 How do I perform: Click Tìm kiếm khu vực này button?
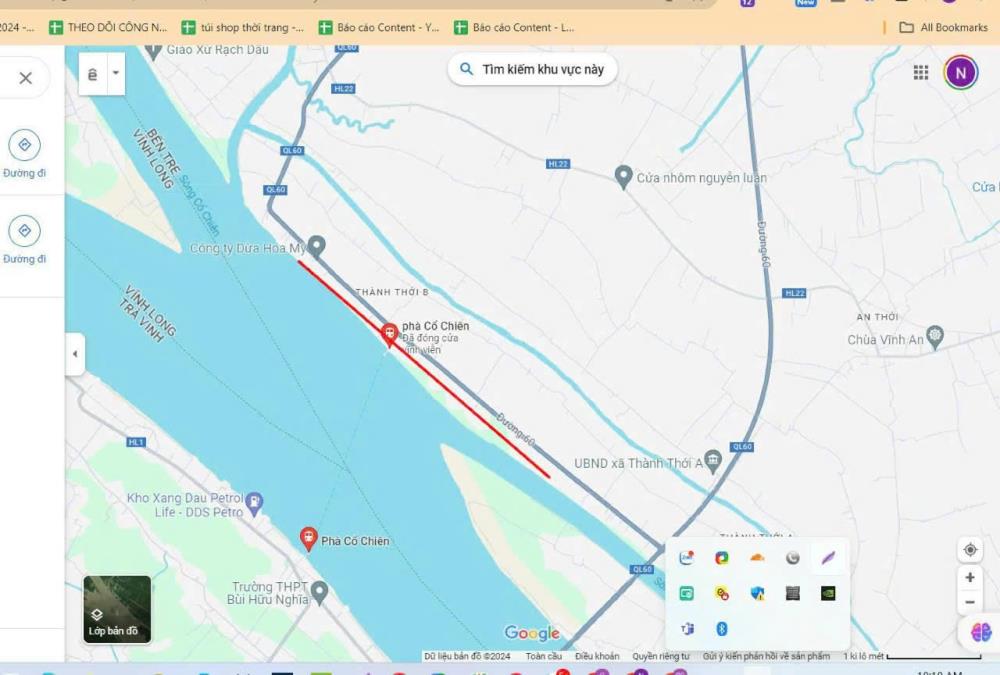click(x=533, y=70)
